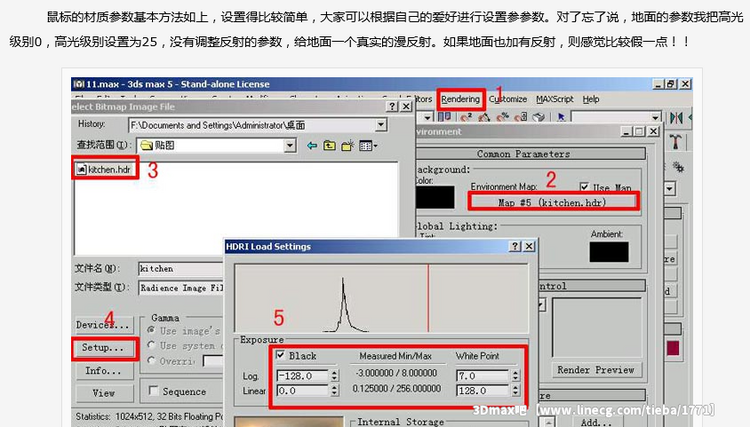The image size is (750, 427).
Task: Close the HDRI Load Settings dialog
Action: (529, 246)
